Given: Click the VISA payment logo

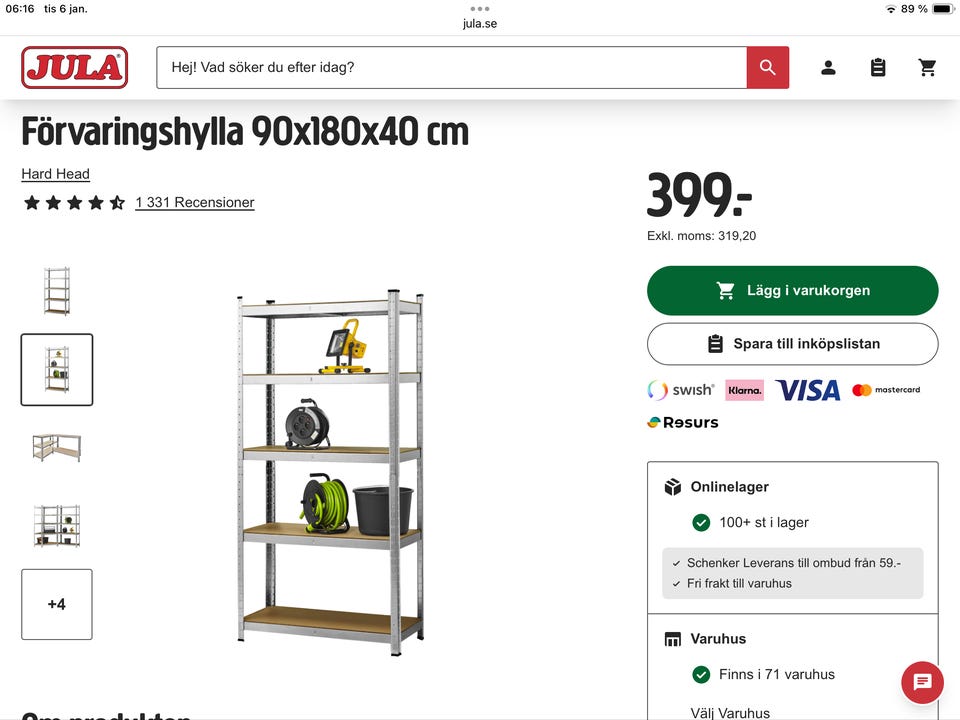Looking at the screenshot, I should 808,390.
